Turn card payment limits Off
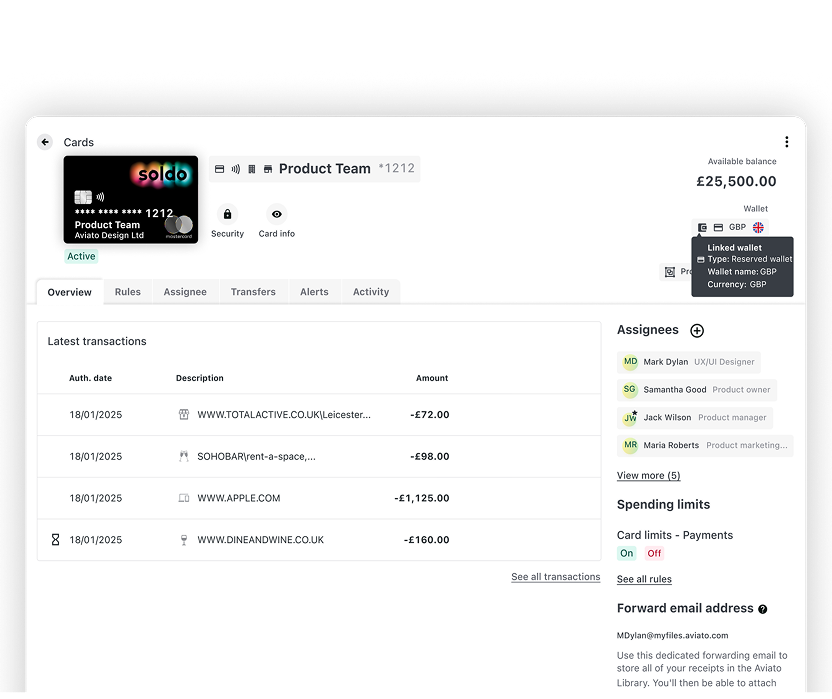This screenshot has width=832, height=699. (654, 553)
